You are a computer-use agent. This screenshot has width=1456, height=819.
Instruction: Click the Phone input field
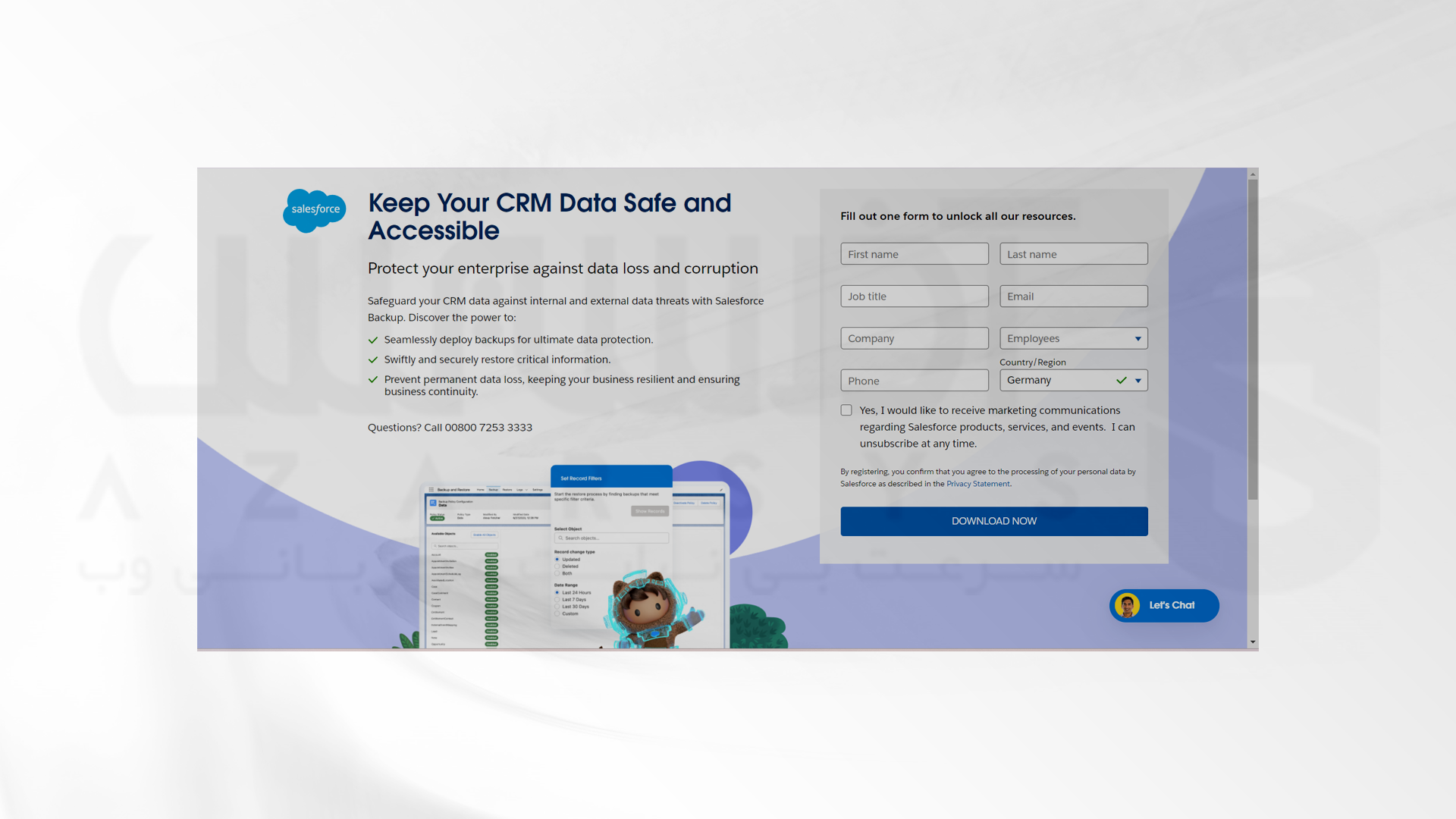coord(914,381)
